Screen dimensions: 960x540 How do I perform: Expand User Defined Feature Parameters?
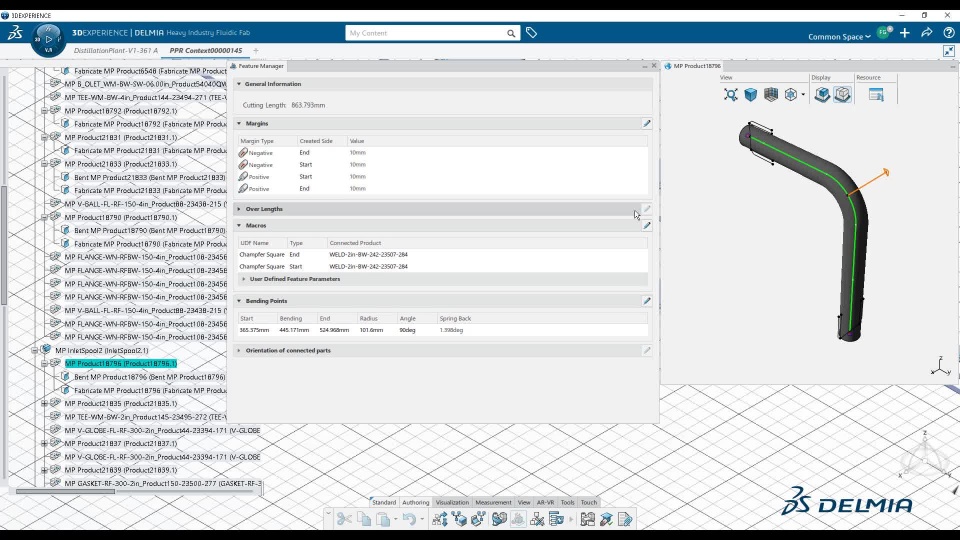(x=244, y=279)
